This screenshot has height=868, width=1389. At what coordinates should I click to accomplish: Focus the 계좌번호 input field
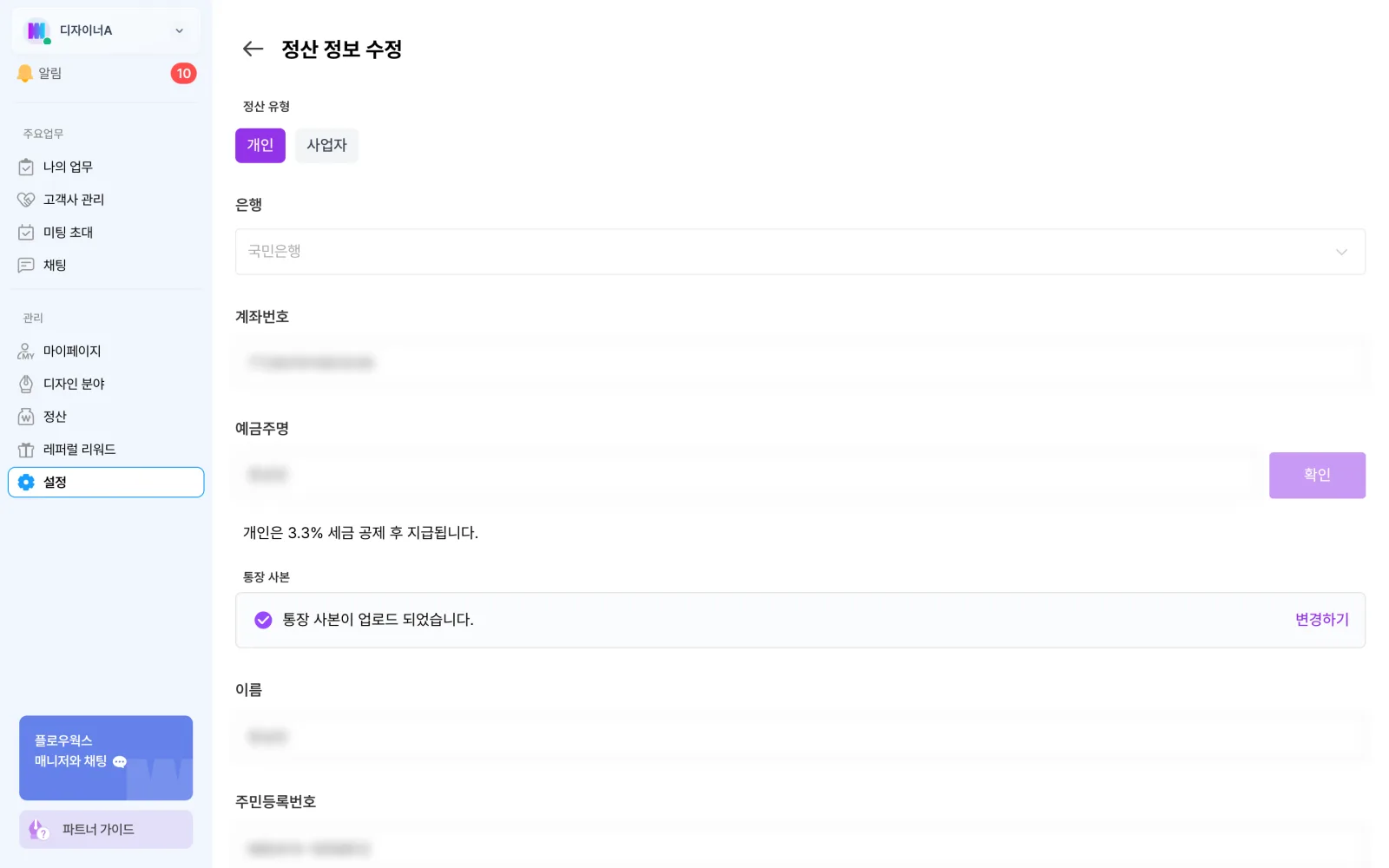[800, 363]
